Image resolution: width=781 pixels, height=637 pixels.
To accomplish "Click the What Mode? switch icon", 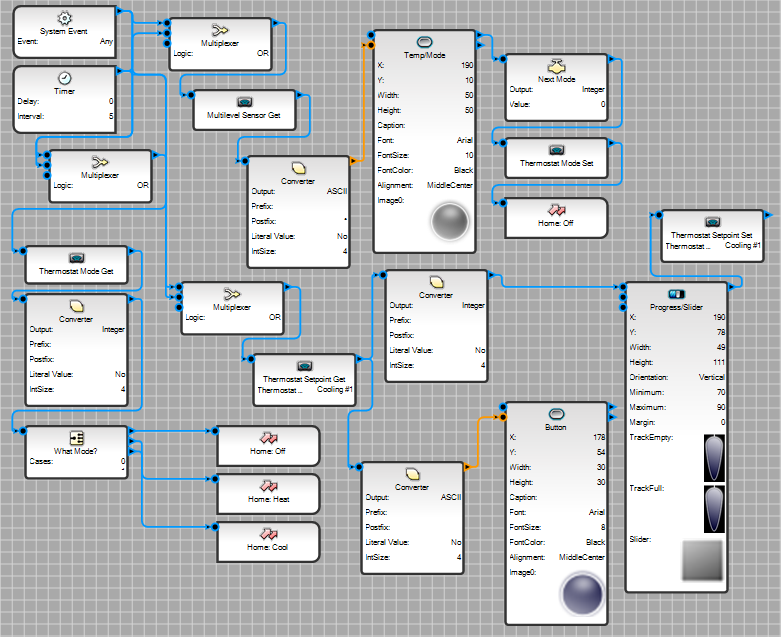I will (x=76, y=438).
